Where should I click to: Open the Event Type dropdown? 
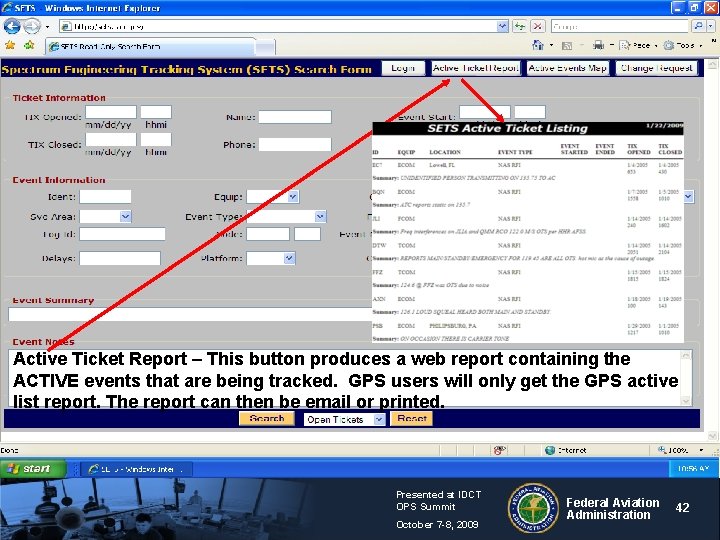click(x=287, y=216)
